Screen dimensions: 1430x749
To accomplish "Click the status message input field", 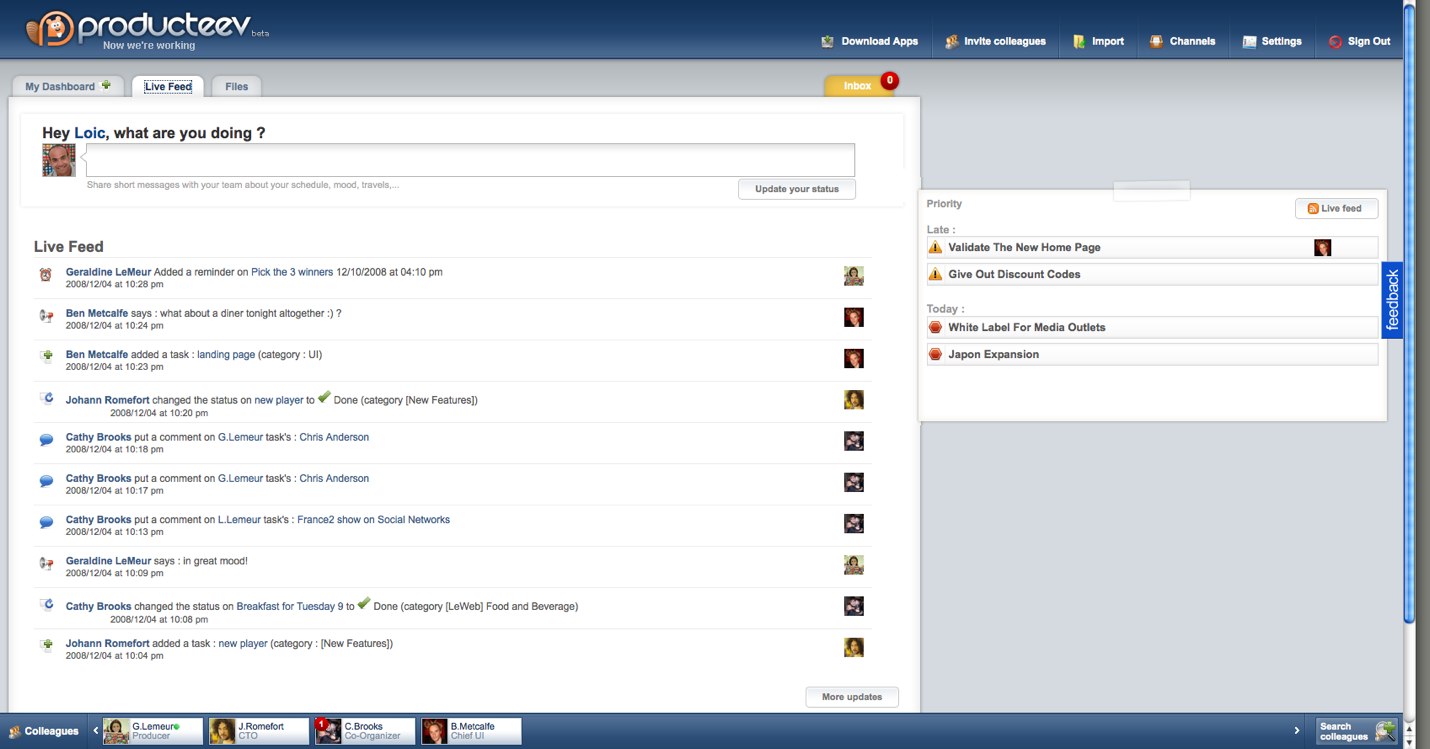I will pyautogui.click(x=470, y=160).
